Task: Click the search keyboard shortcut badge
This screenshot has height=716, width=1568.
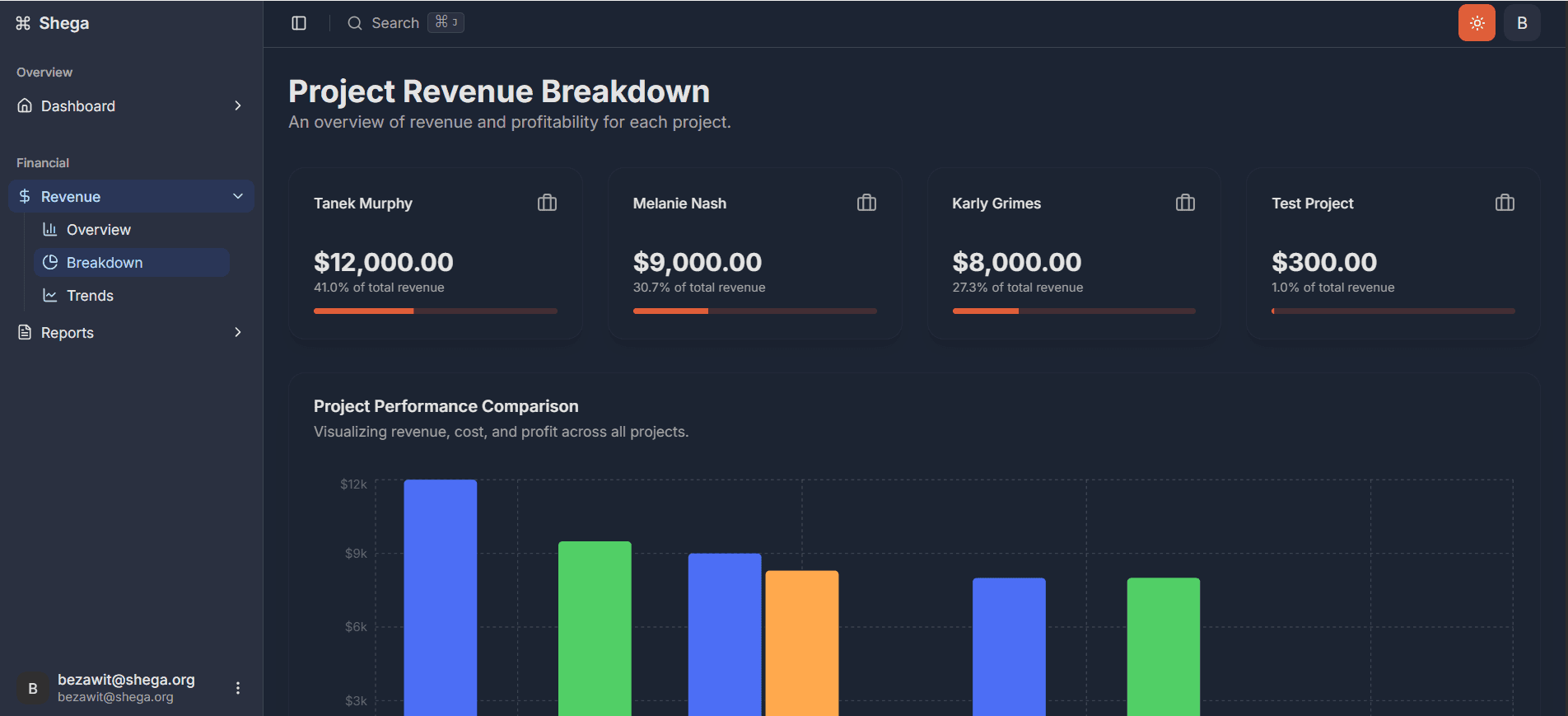Action: click(446, 22)
